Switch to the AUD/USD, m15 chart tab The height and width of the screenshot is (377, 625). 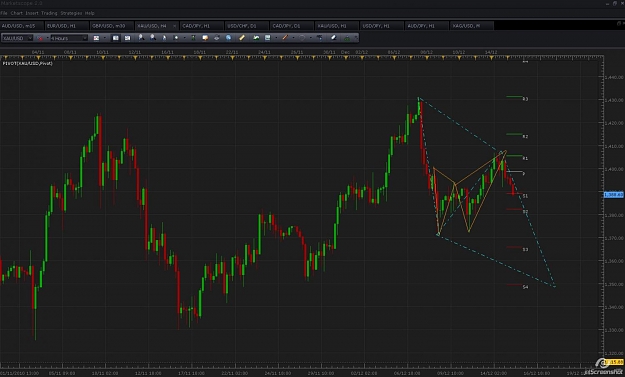point(22,26)
